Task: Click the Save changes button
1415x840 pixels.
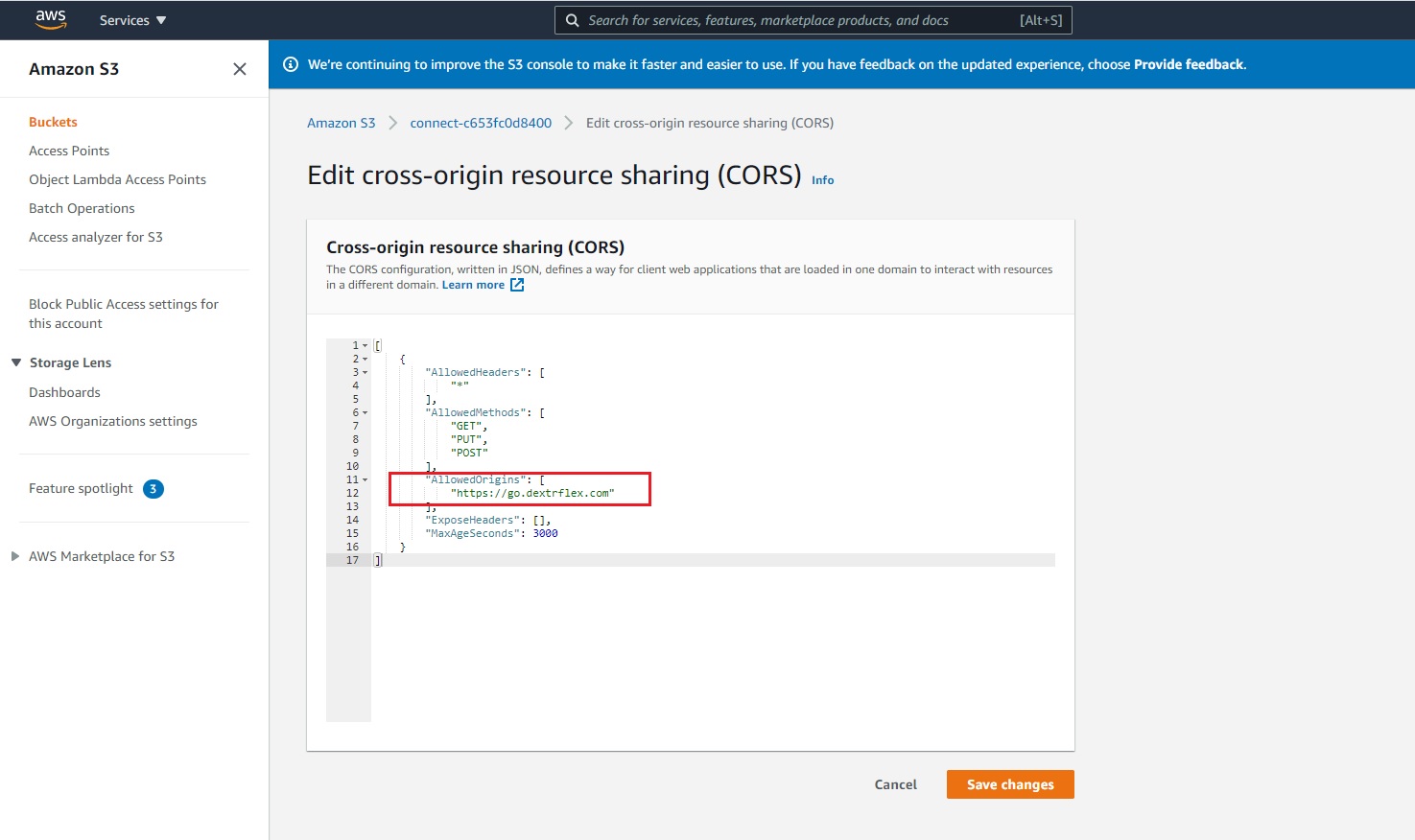Action: [x=1010, y=784]
